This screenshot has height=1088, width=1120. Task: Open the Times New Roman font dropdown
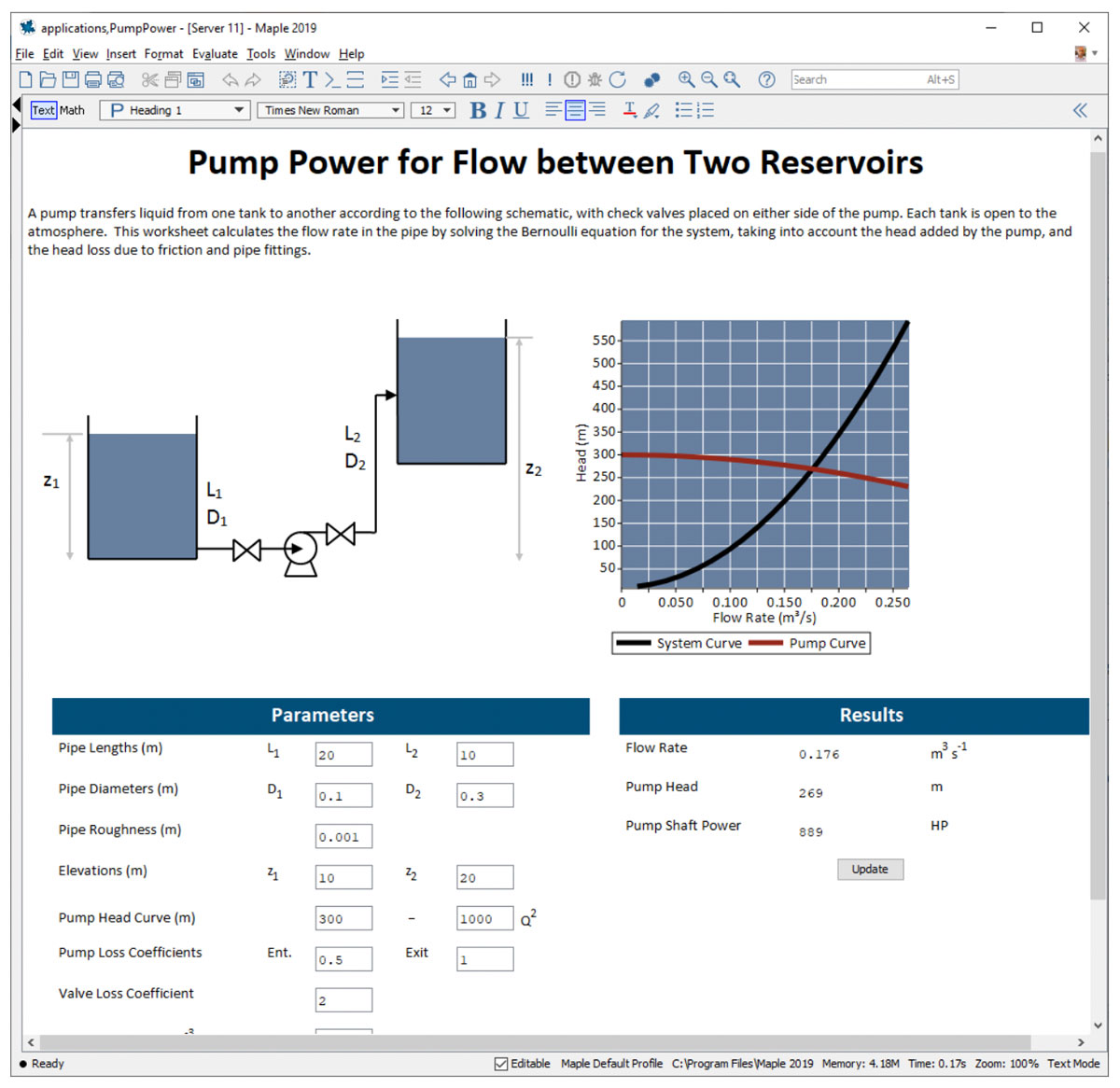(x=396, y=110)
